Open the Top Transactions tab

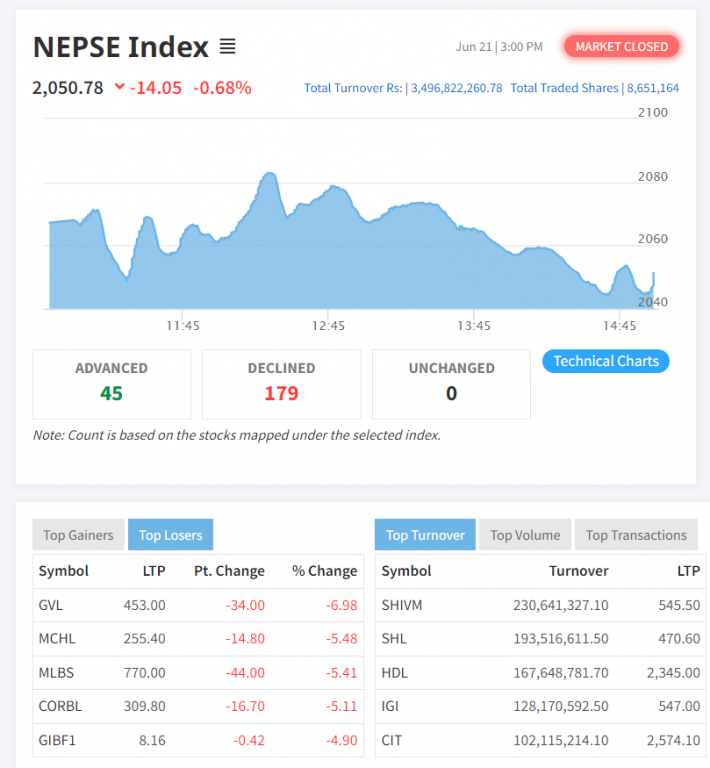click(x=636, y=535)
